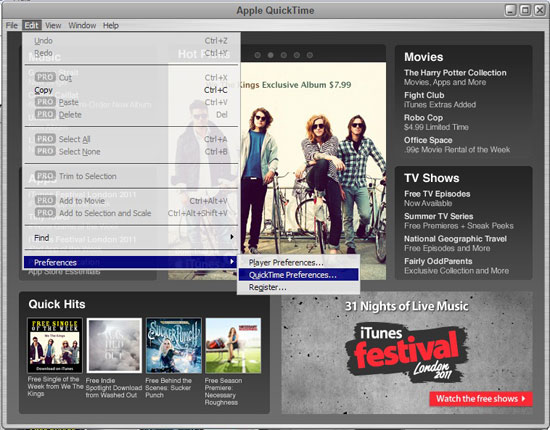550x430 pixels.
Task: Choose Copy from the Edit menu
Action: click(131, 90)
